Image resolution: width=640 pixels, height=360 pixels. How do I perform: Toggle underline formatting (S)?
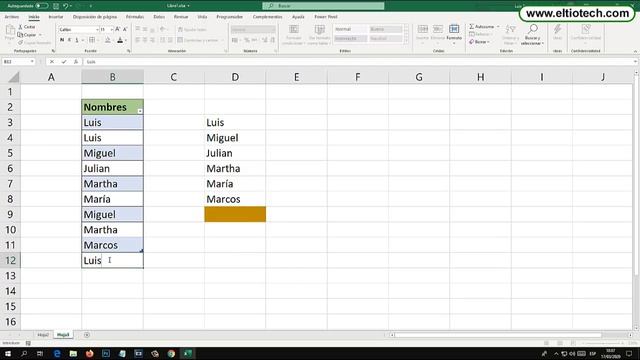(x=76, y=40)
